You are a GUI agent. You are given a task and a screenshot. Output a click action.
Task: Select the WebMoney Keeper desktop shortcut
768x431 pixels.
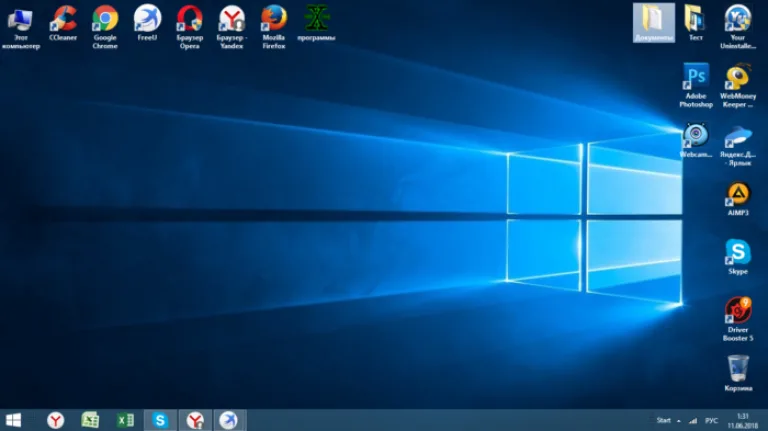(x=738, y=85)
